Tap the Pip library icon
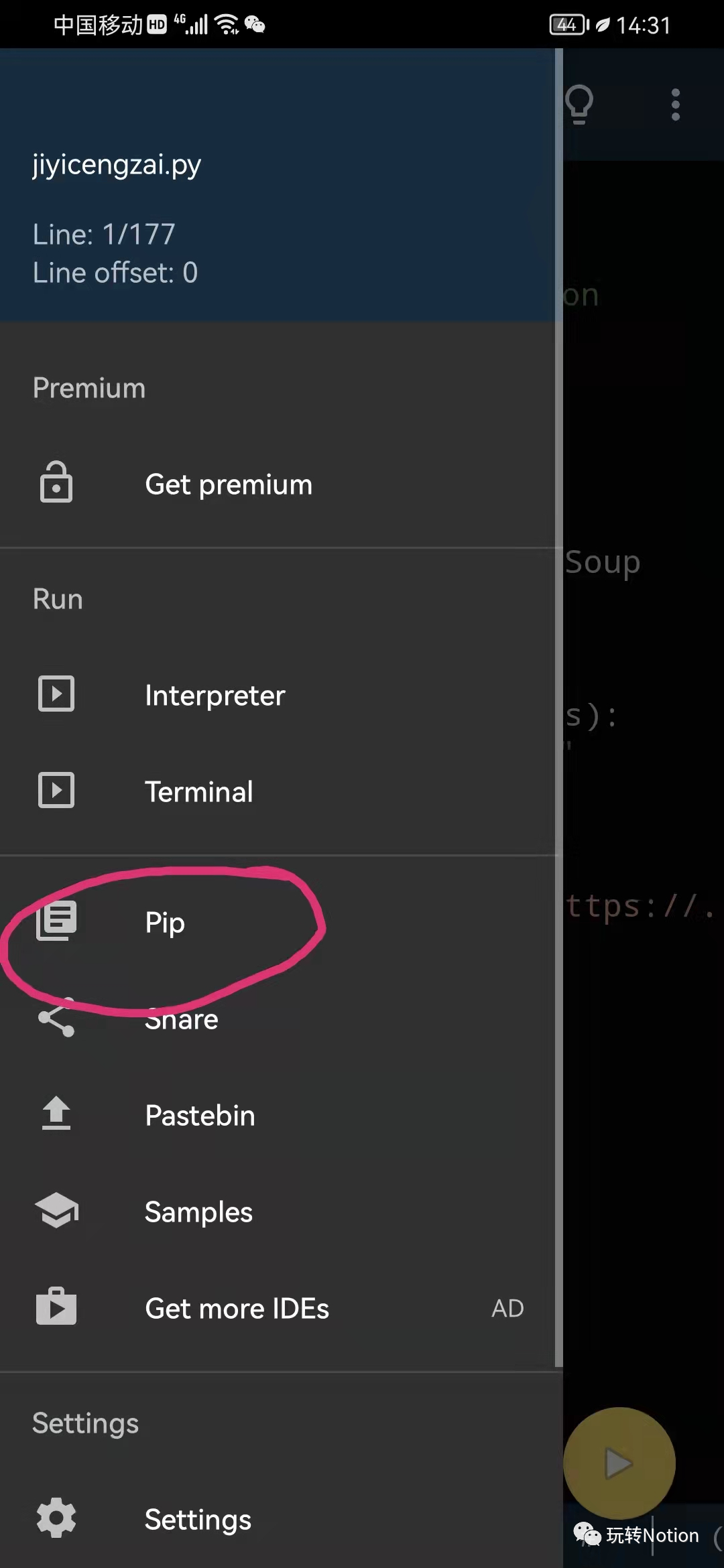 pyautogui.click(x=56, y=921)
